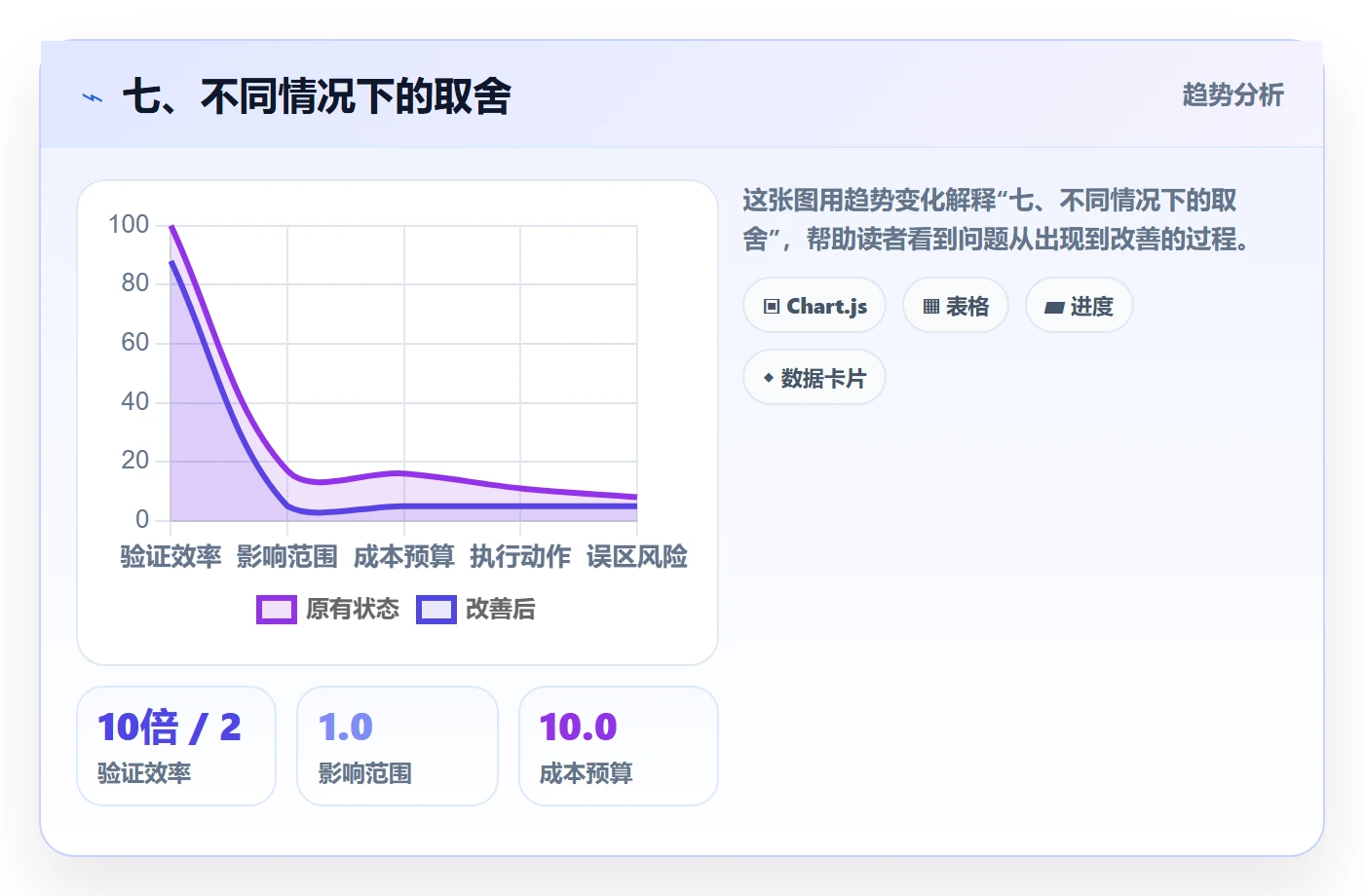Click the 10倍 / 2 value

tap(170, 728)
